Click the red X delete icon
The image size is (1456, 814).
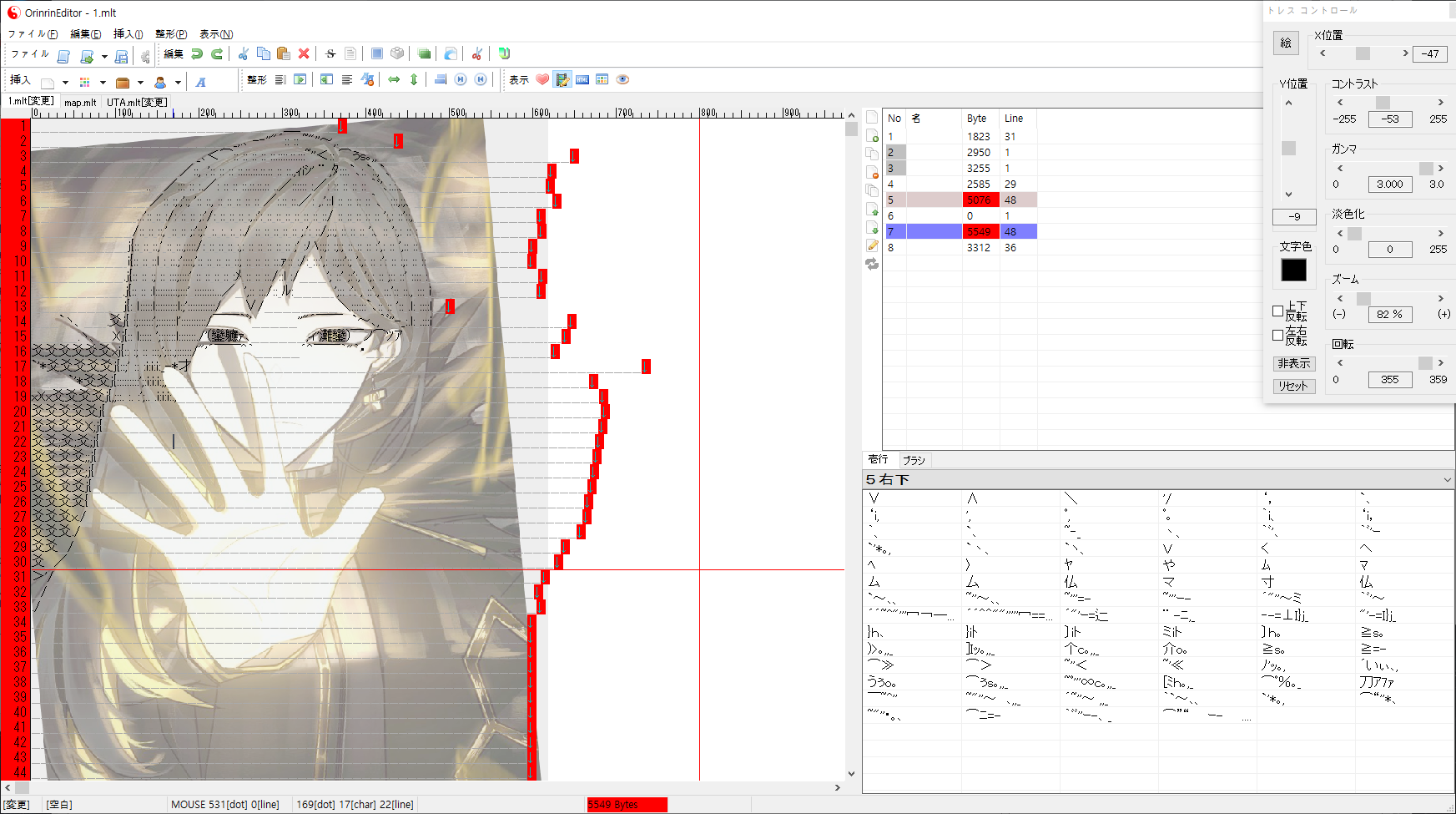coord(304,54)
